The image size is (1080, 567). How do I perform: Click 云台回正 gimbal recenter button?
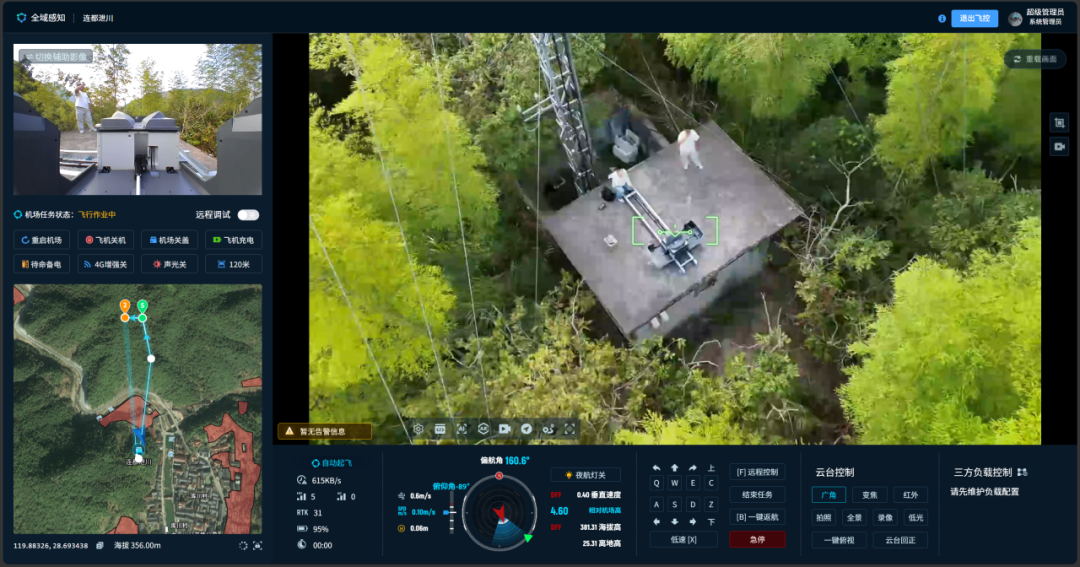point(900,540)
